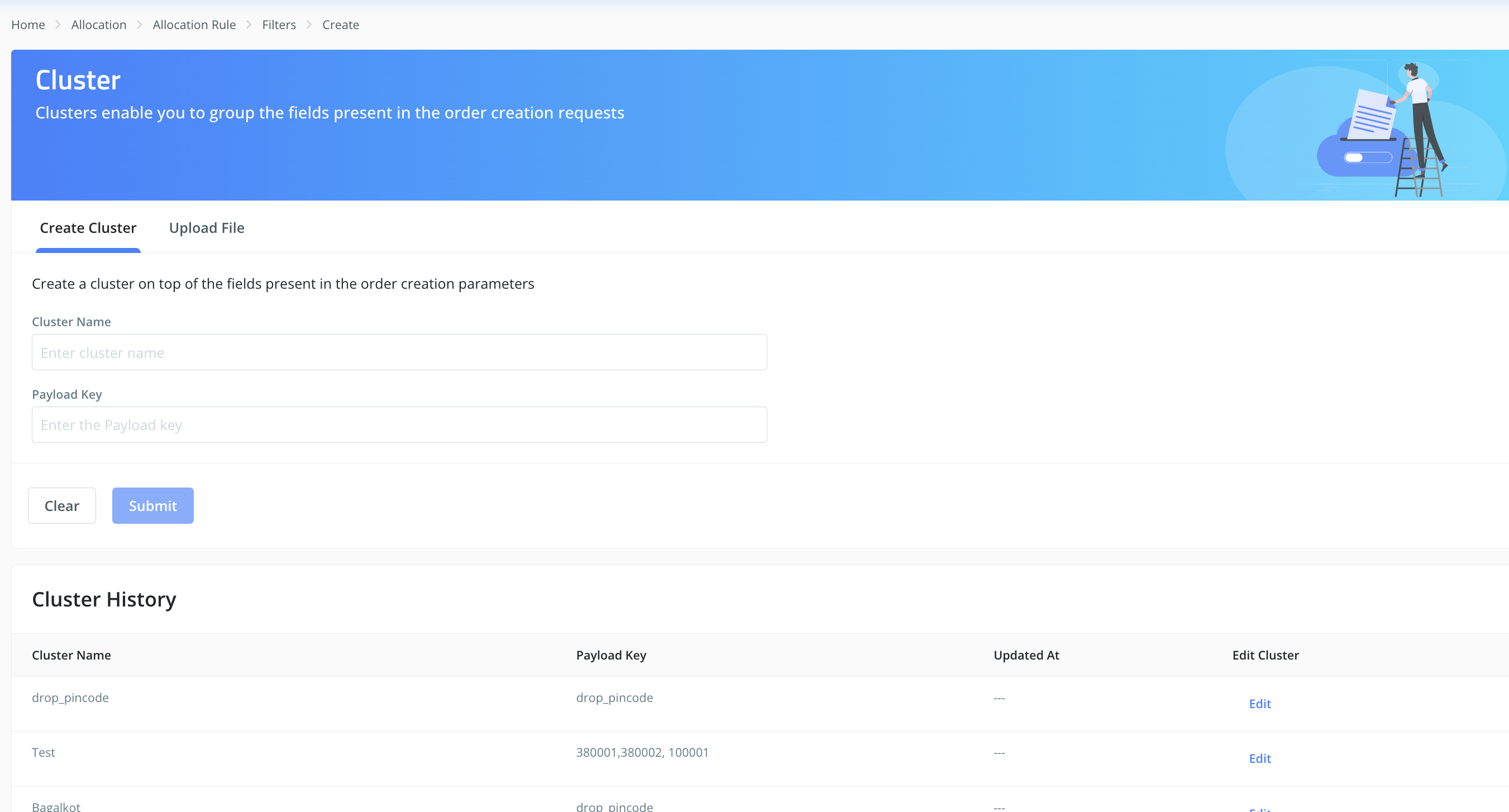Select the Bagalkot cluster row name
The image size is (1509, 812).
tap(56, 806)
